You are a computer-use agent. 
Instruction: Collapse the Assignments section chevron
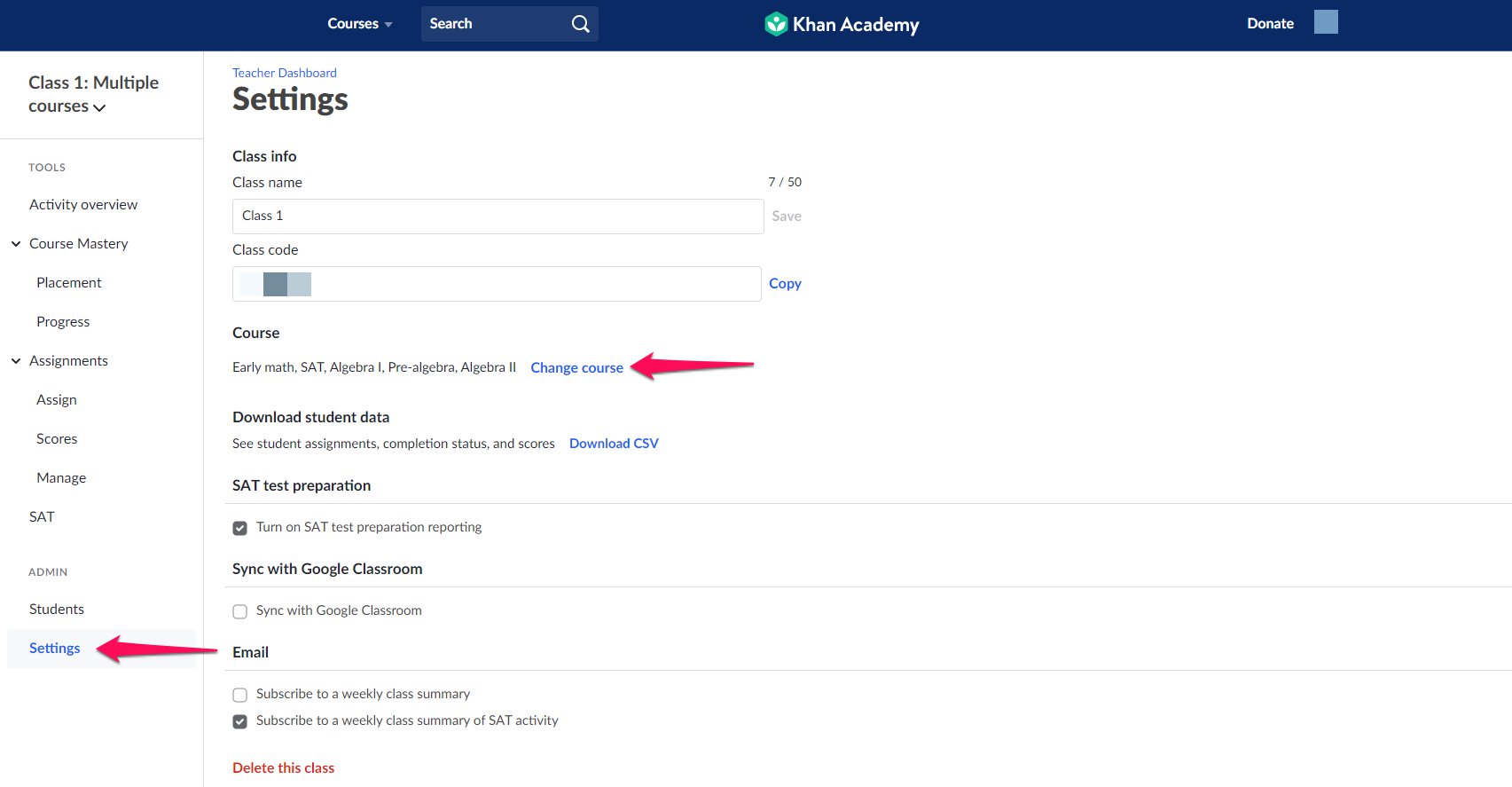click(16, 361)
